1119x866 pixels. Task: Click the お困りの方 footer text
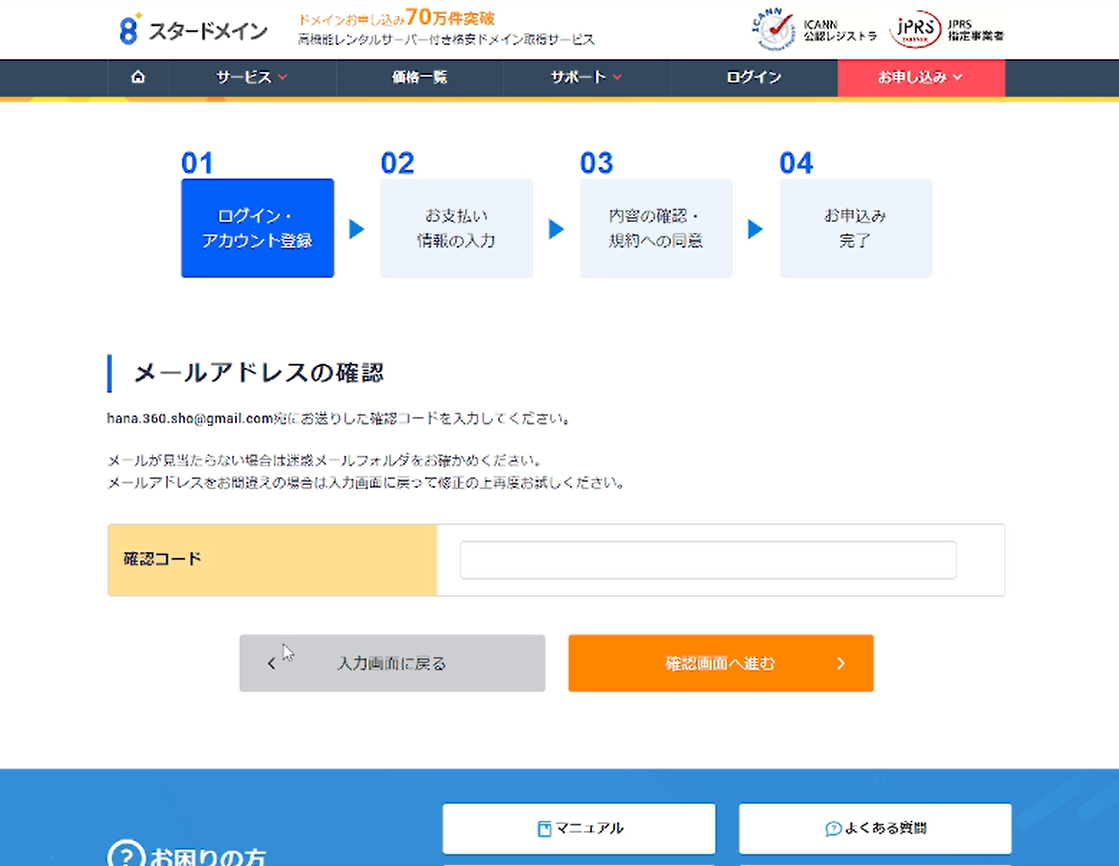coord(208,855)
